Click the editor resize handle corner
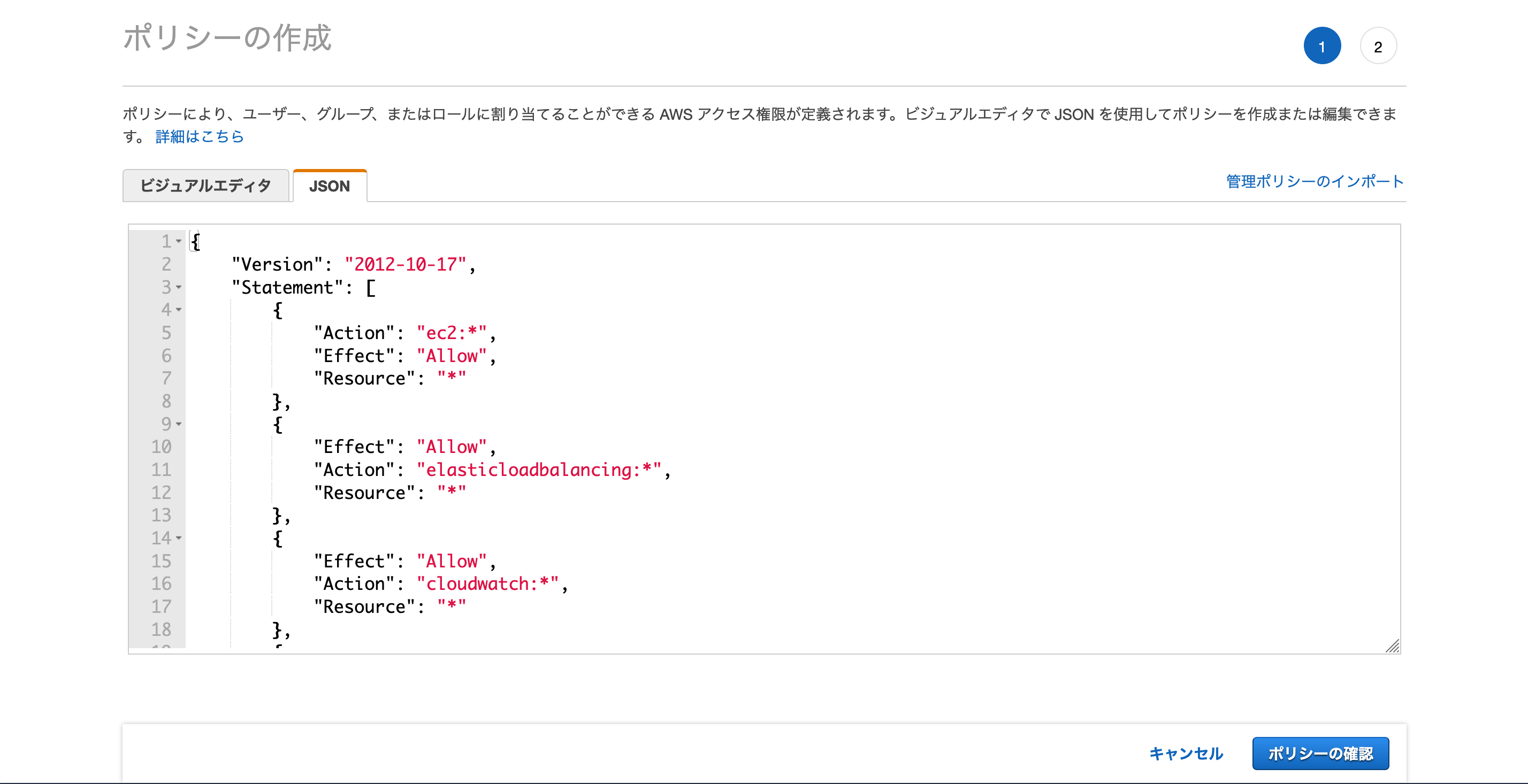Image resolution: width=1528 pixels, height=784 pixels. coord(1392,646)
